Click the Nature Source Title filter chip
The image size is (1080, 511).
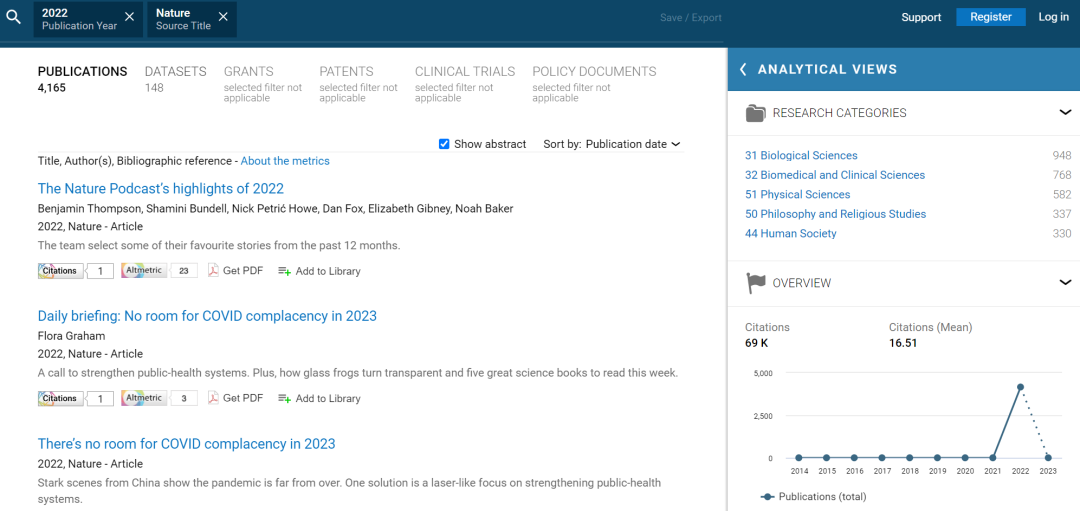coord(191,19)
